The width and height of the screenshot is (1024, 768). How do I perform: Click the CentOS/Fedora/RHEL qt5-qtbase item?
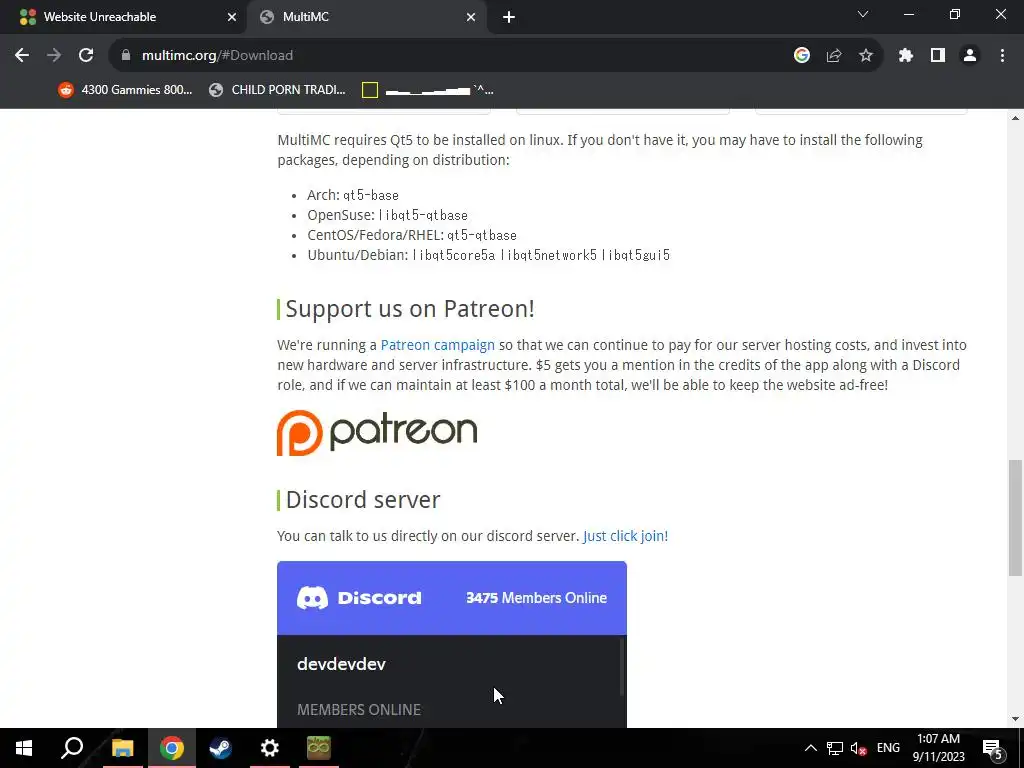tap(412, 235)
